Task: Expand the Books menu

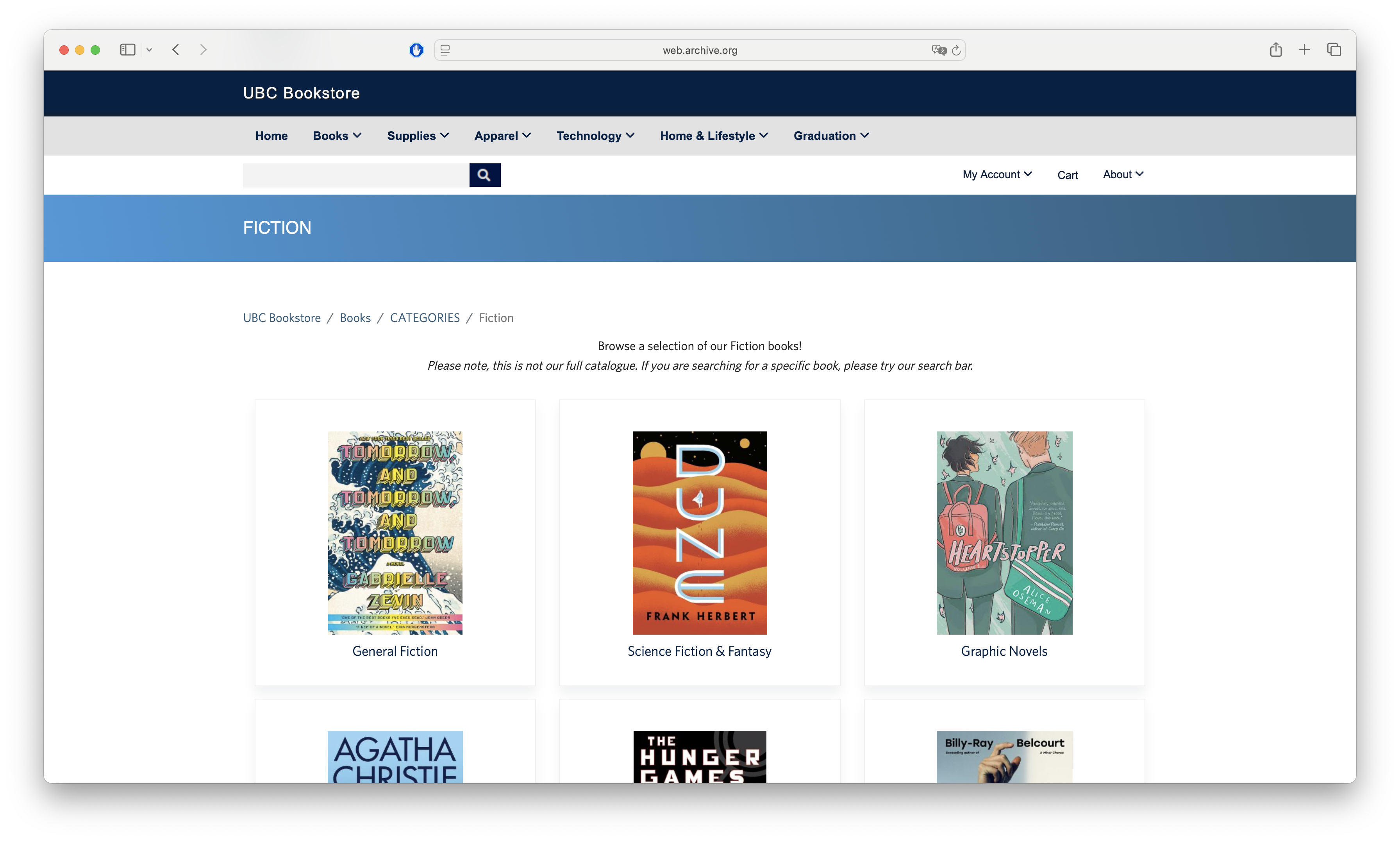Action: (x=337, y=136)
